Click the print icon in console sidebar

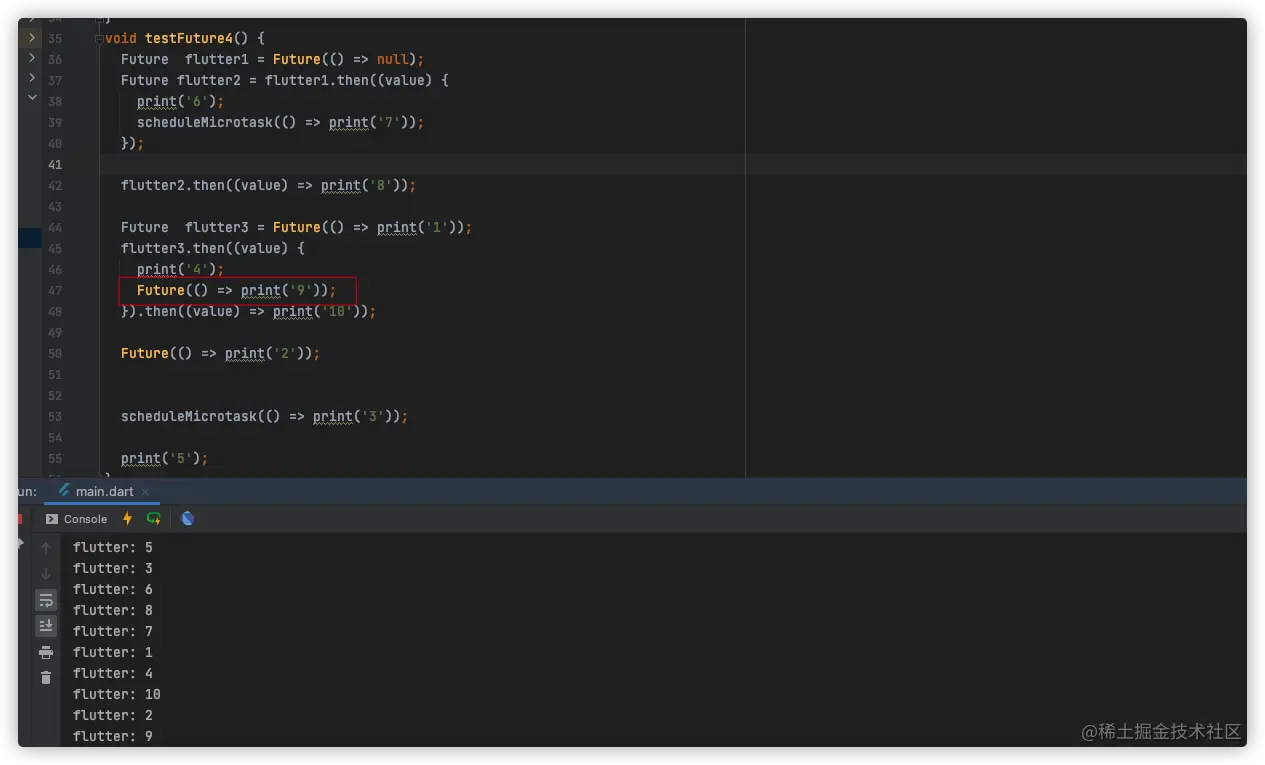[x=46, y=652]
